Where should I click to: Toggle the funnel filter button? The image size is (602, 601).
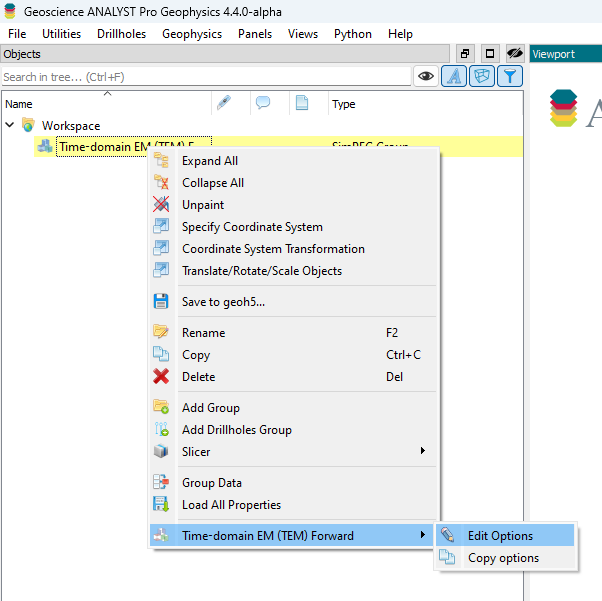510,76
